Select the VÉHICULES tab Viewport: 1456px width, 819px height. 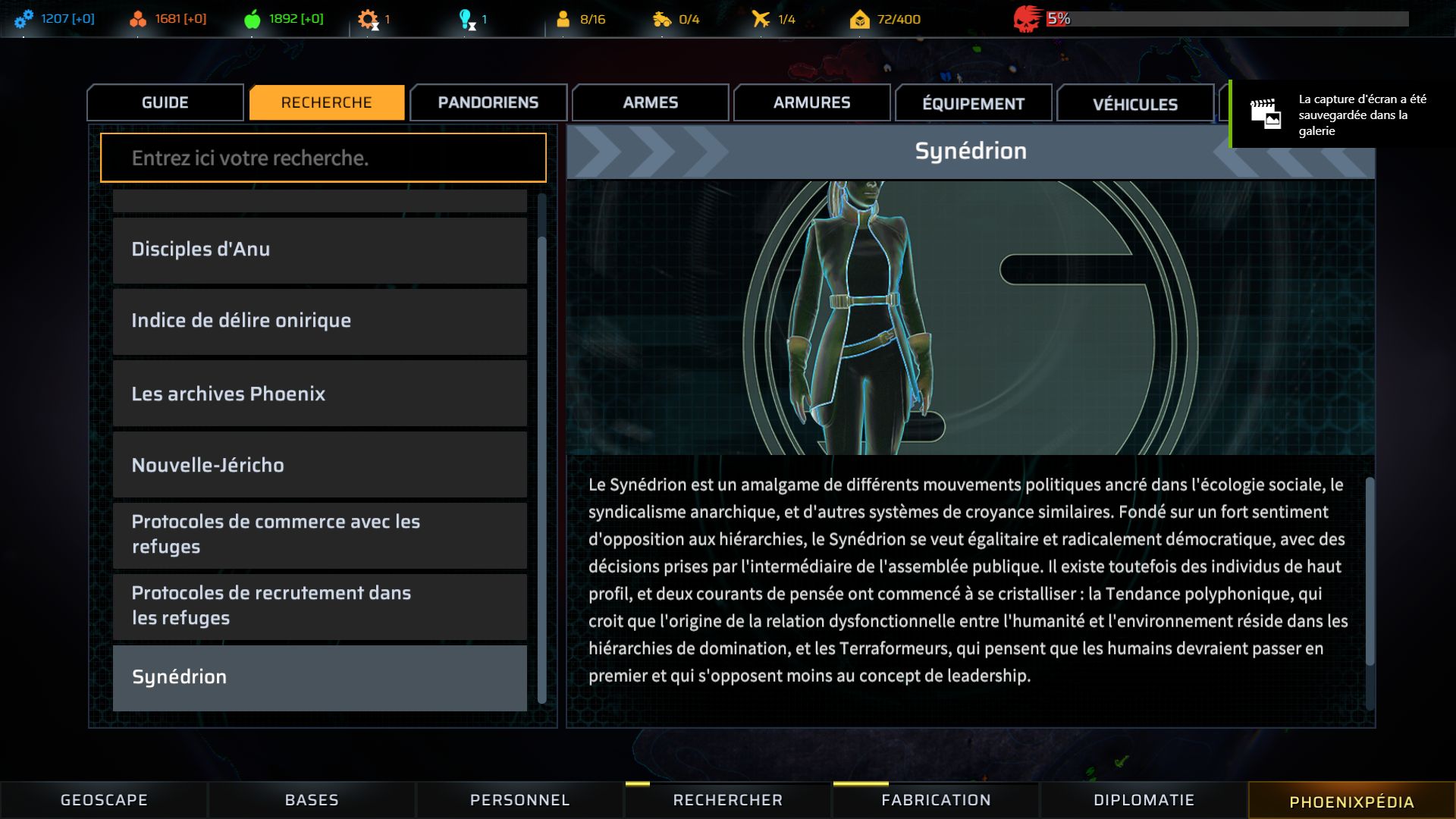(1135, 104)
